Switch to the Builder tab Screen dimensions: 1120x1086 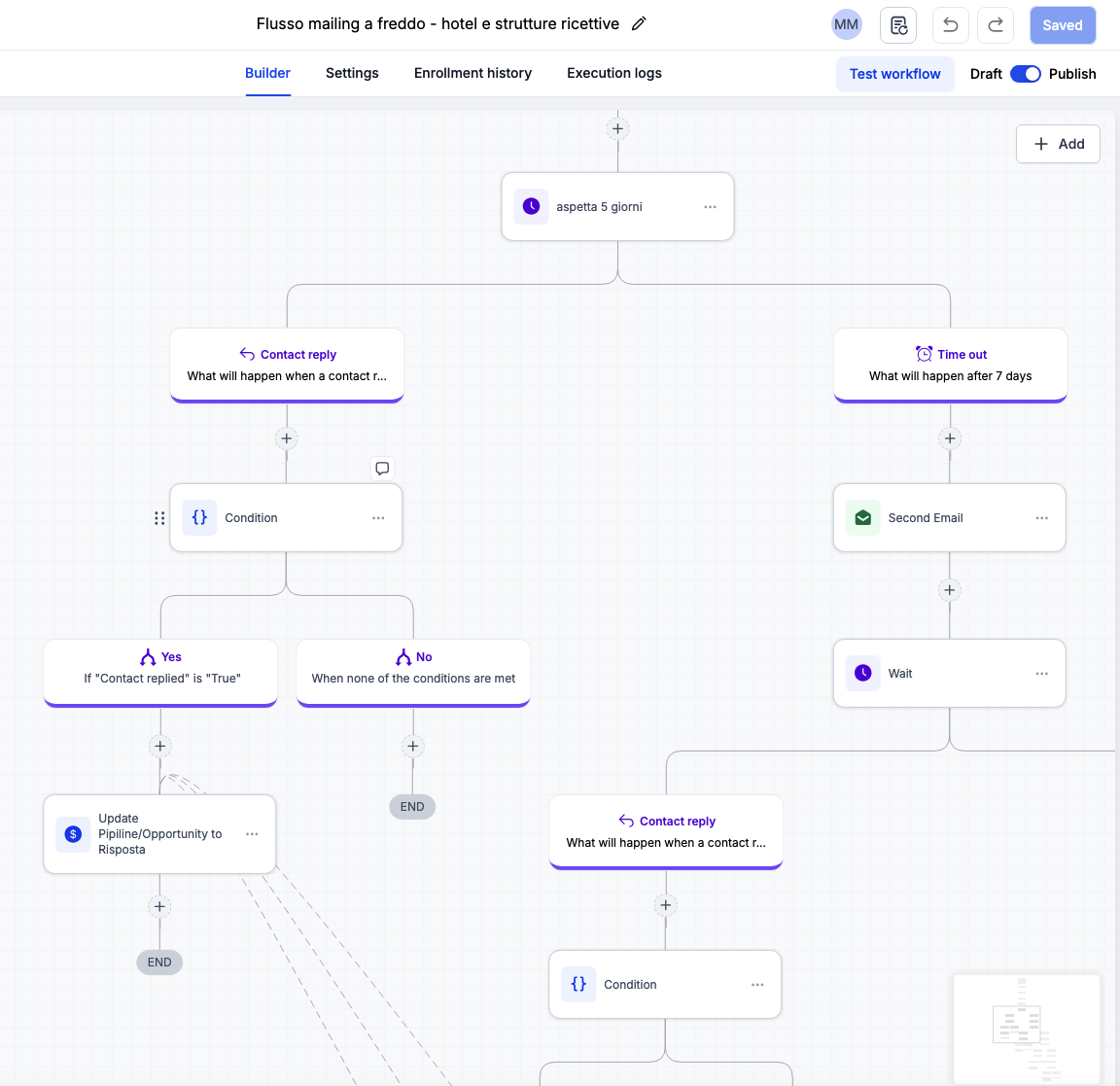(268, 73)
